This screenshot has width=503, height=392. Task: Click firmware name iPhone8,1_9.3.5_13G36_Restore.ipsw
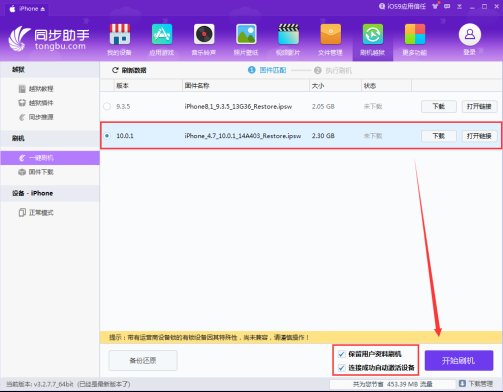[238, 106]
